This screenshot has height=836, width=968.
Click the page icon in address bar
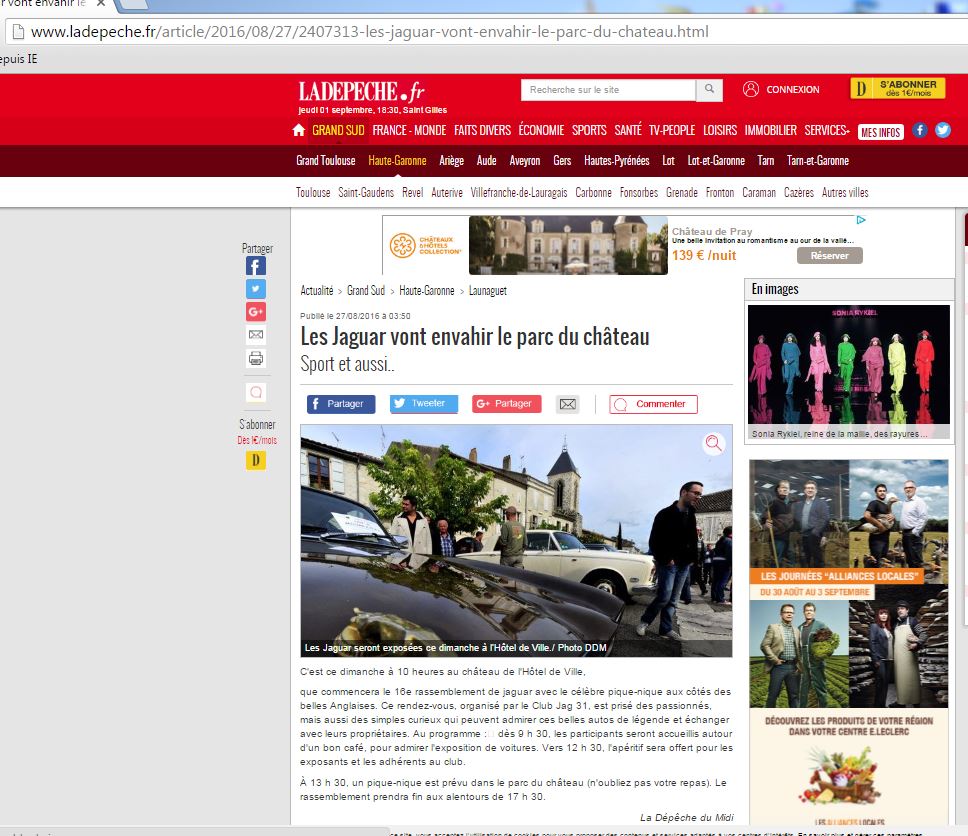tap(19, 31)
